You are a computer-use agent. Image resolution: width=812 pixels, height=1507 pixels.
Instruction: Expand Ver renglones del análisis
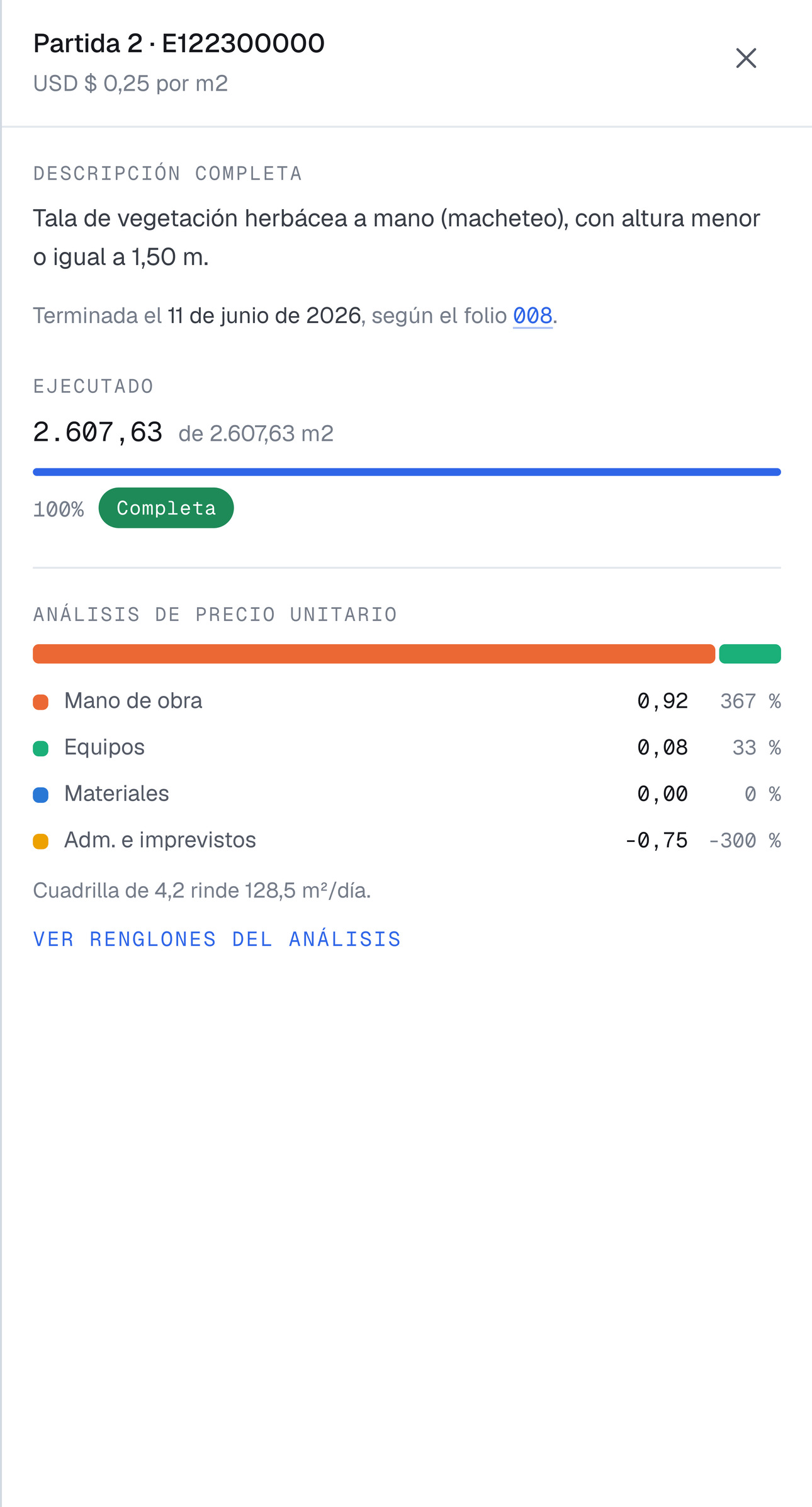pyautogui.click(x=217, y=939)
